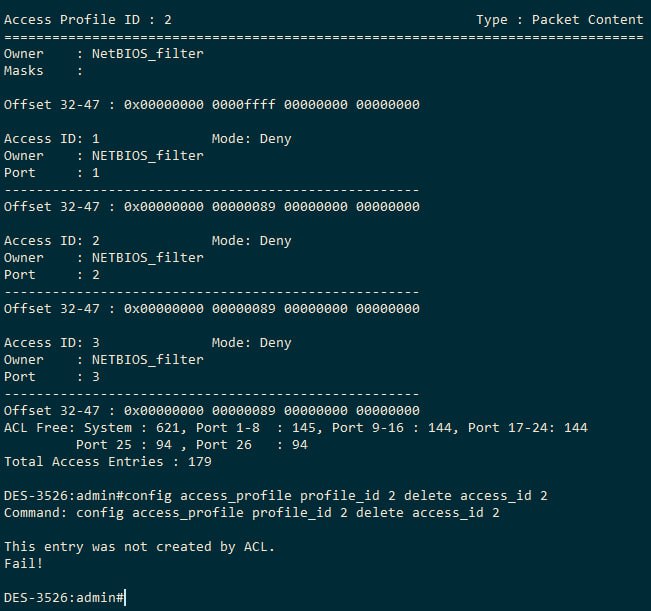Click 'Access ID: 2' entry line

[x=52, y=241]
